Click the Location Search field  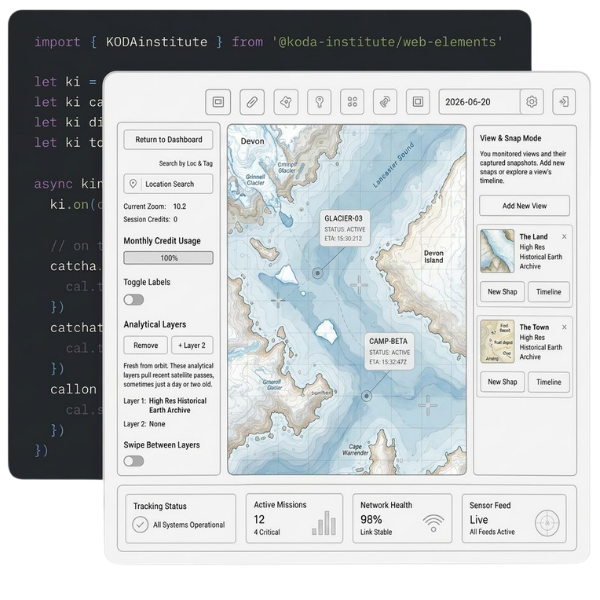pos(168,184)
